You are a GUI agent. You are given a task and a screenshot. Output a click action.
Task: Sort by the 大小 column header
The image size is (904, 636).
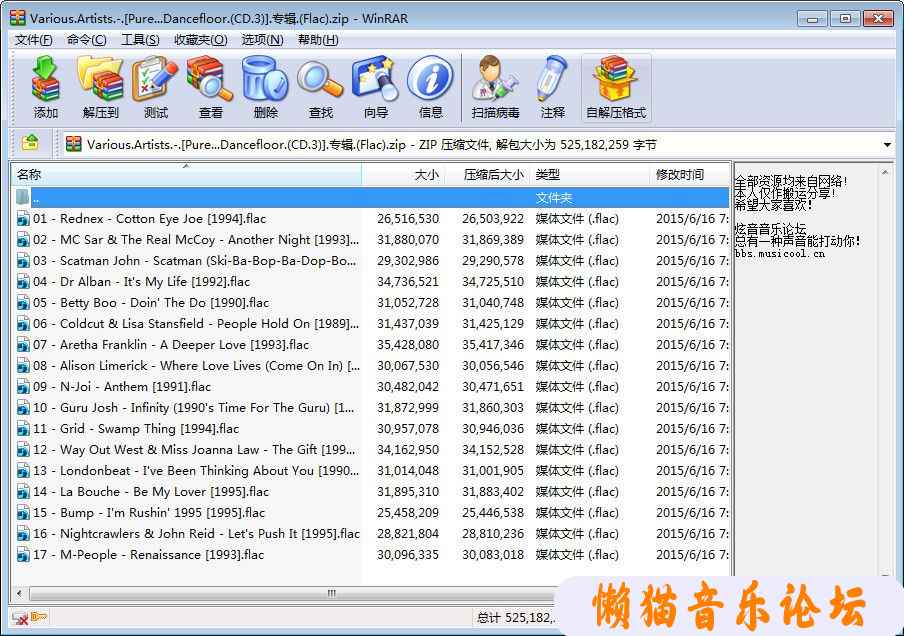[403, 175]
